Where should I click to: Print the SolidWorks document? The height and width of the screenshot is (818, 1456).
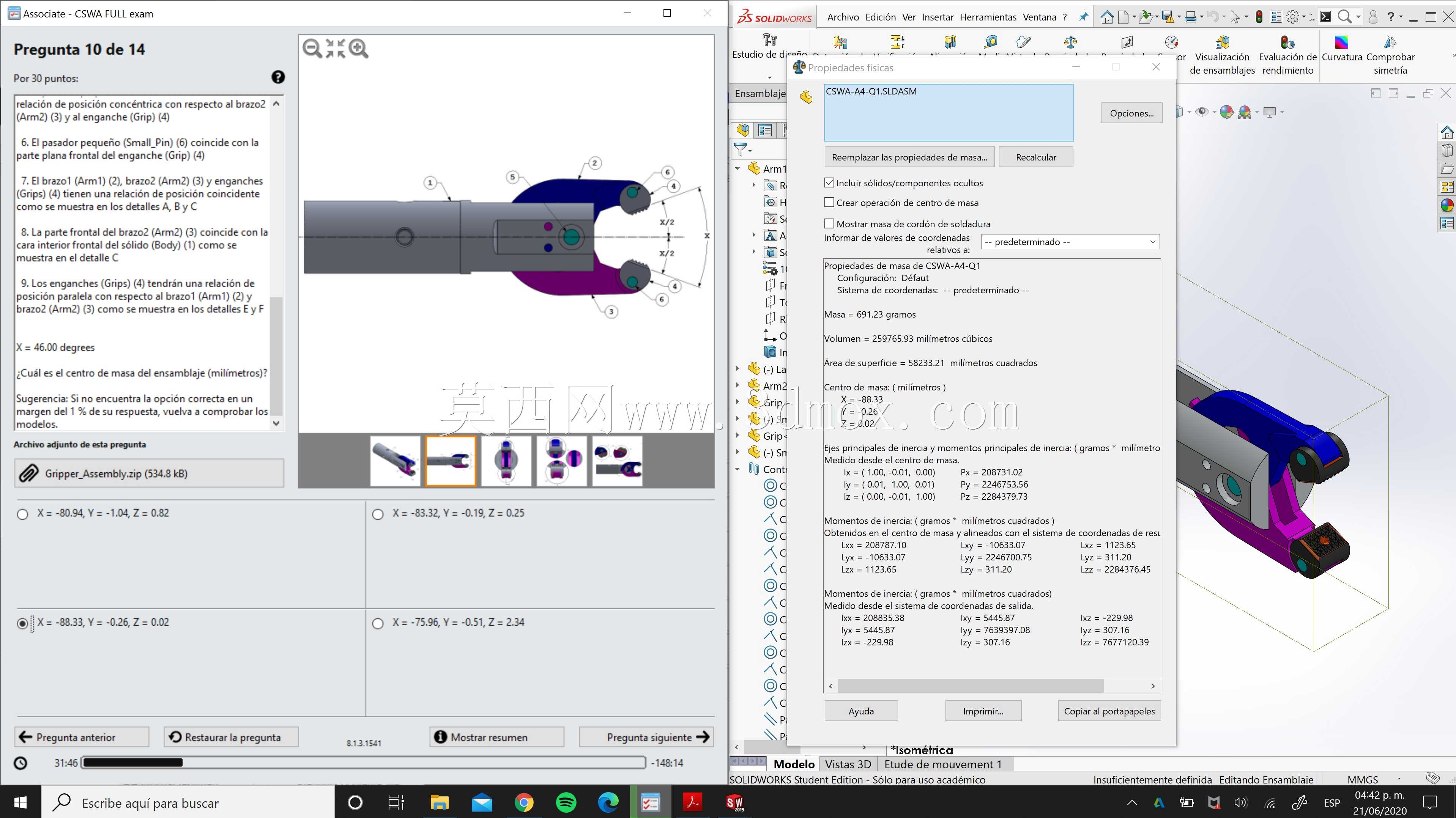tap(1190, 17)
